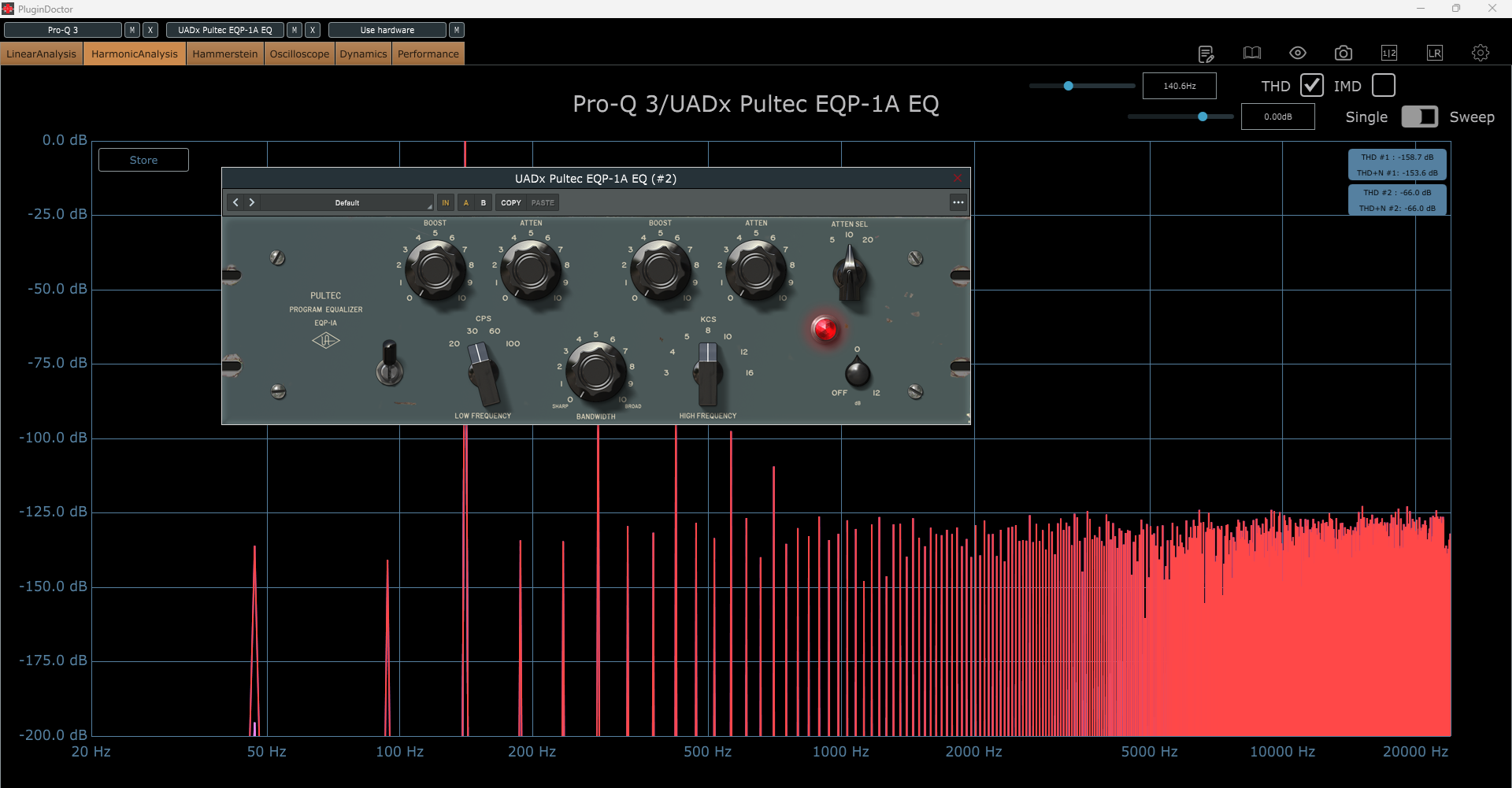Click the 140.6Hz frequency field

click(x=1180, y=86)
